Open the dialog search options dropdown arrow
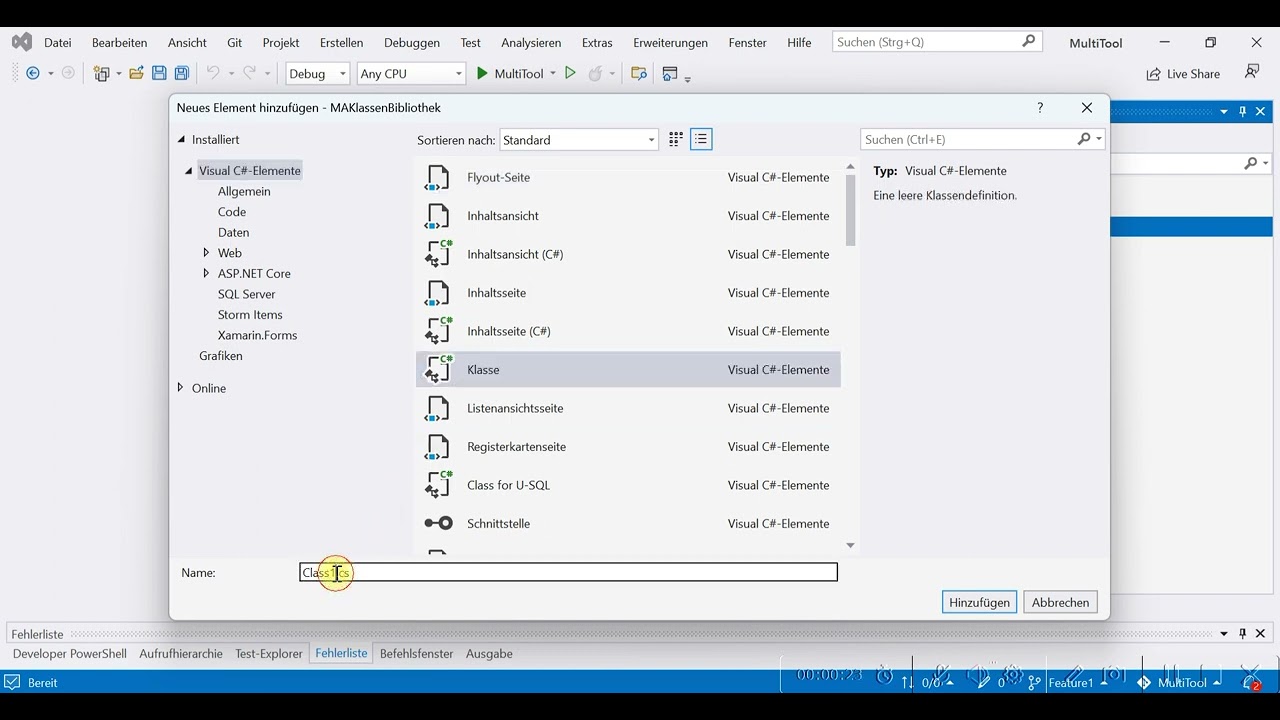This screenshot has width=1280, height=720. point(1099,140)
